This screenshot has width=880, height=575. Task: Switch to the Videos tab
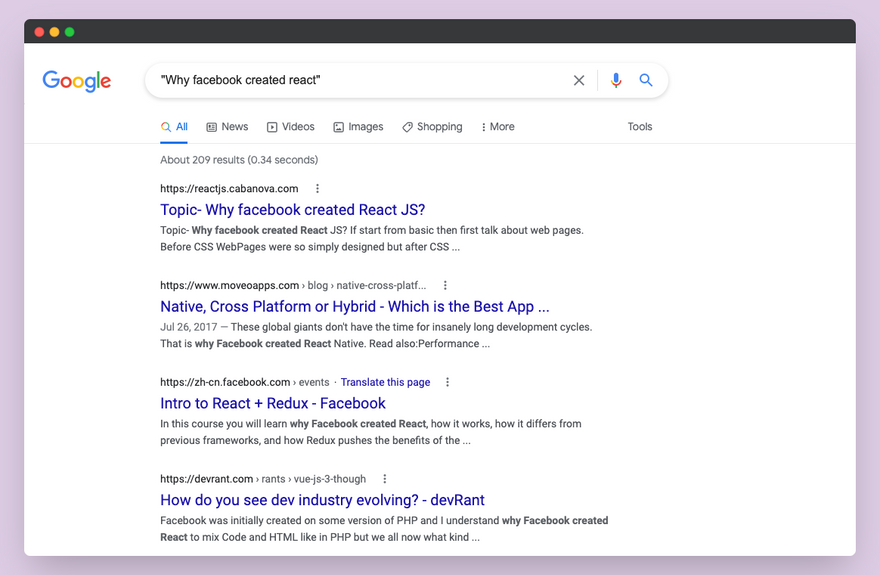290,127
